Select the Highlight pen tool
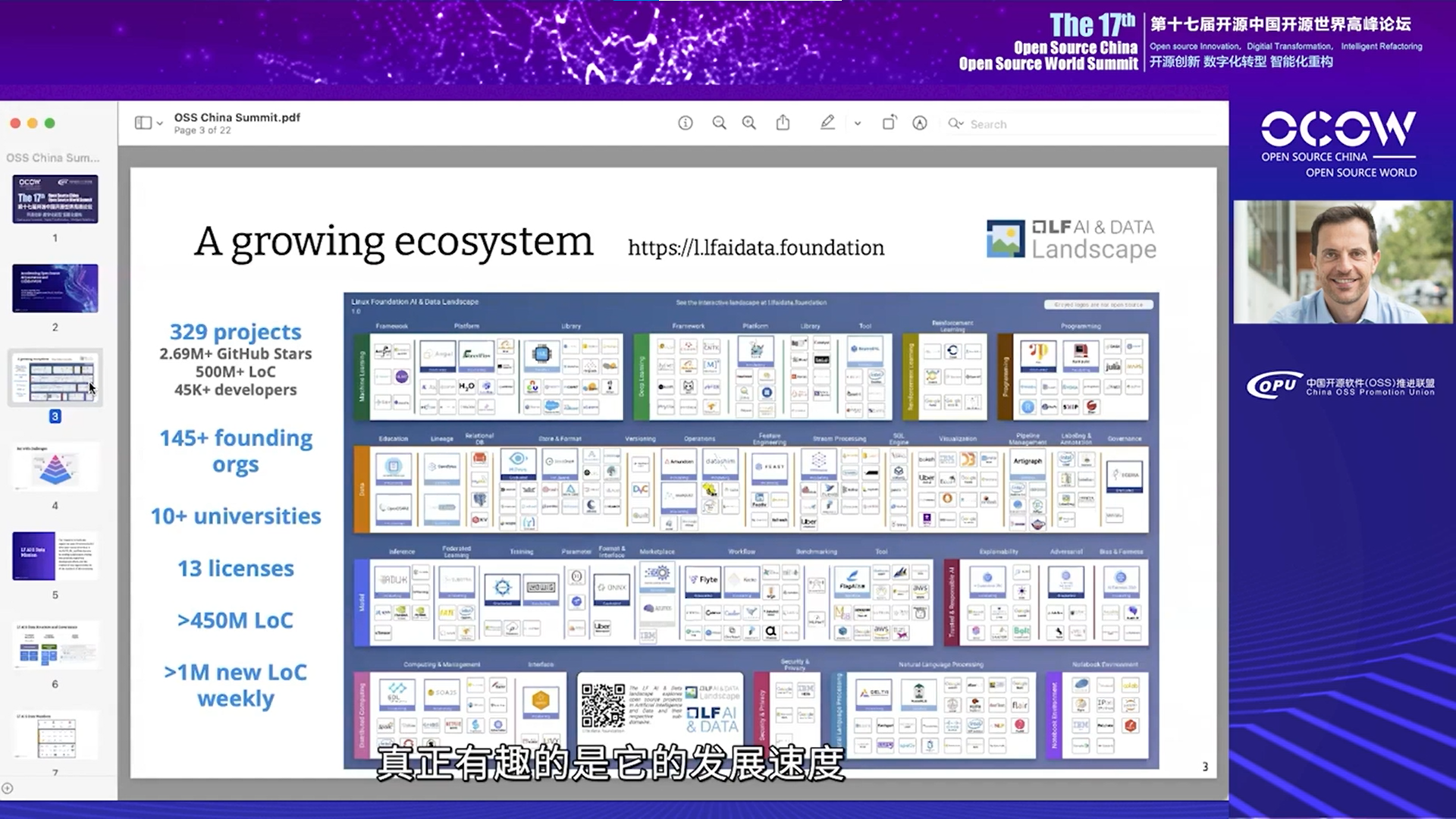Image resolution: width=1456 pixels, height=819 pixels. point(827,123)
